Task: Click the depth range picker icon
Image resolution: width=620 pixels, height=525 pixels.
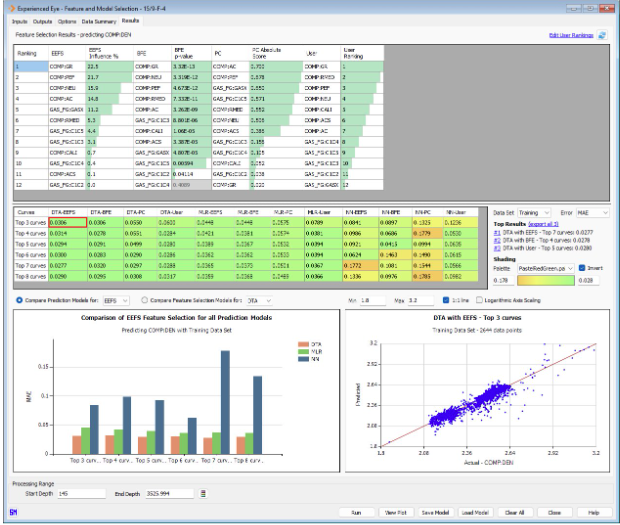Action: [203, 493]
